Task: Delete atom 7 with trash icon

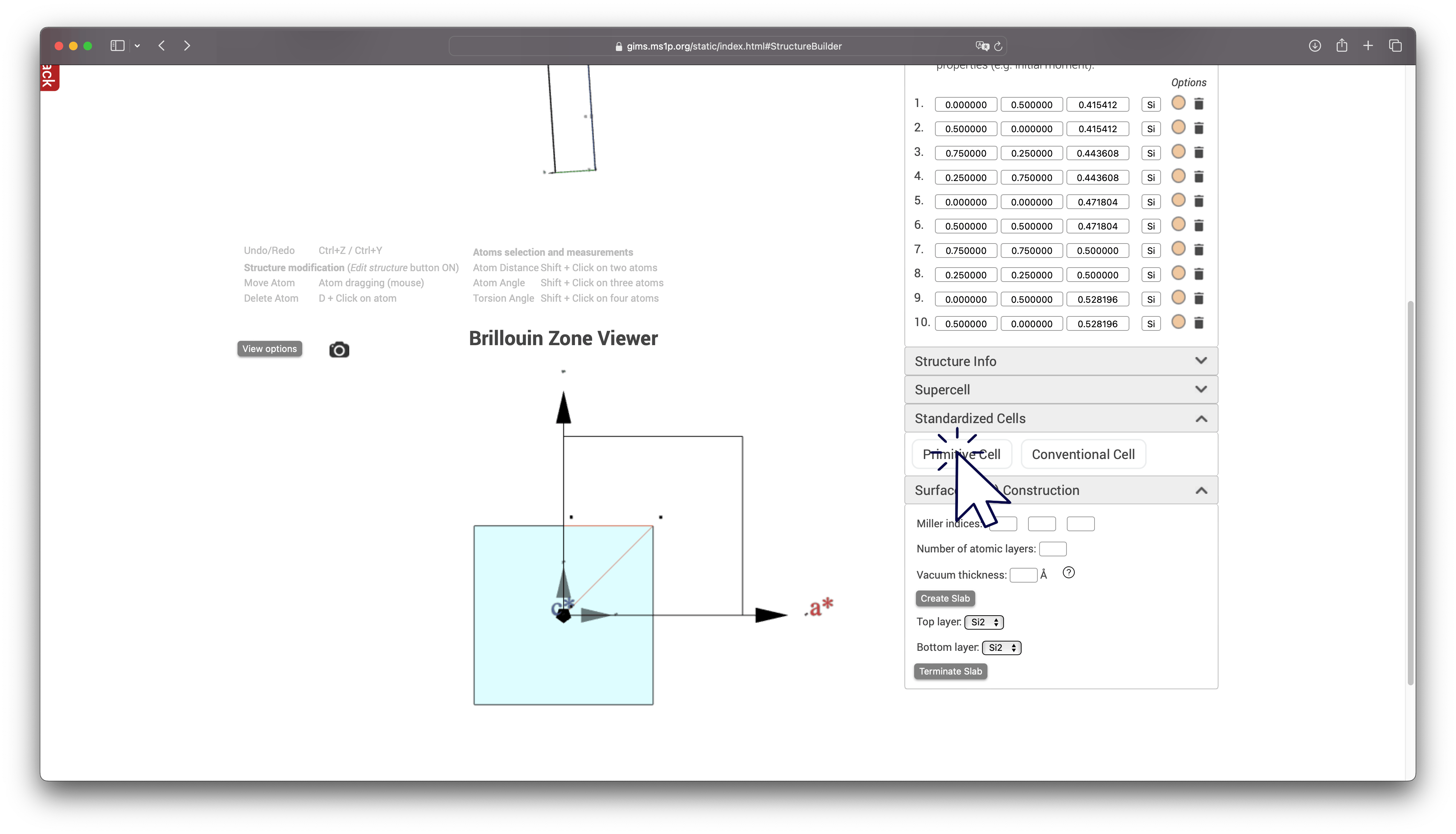Action: 1199,250
